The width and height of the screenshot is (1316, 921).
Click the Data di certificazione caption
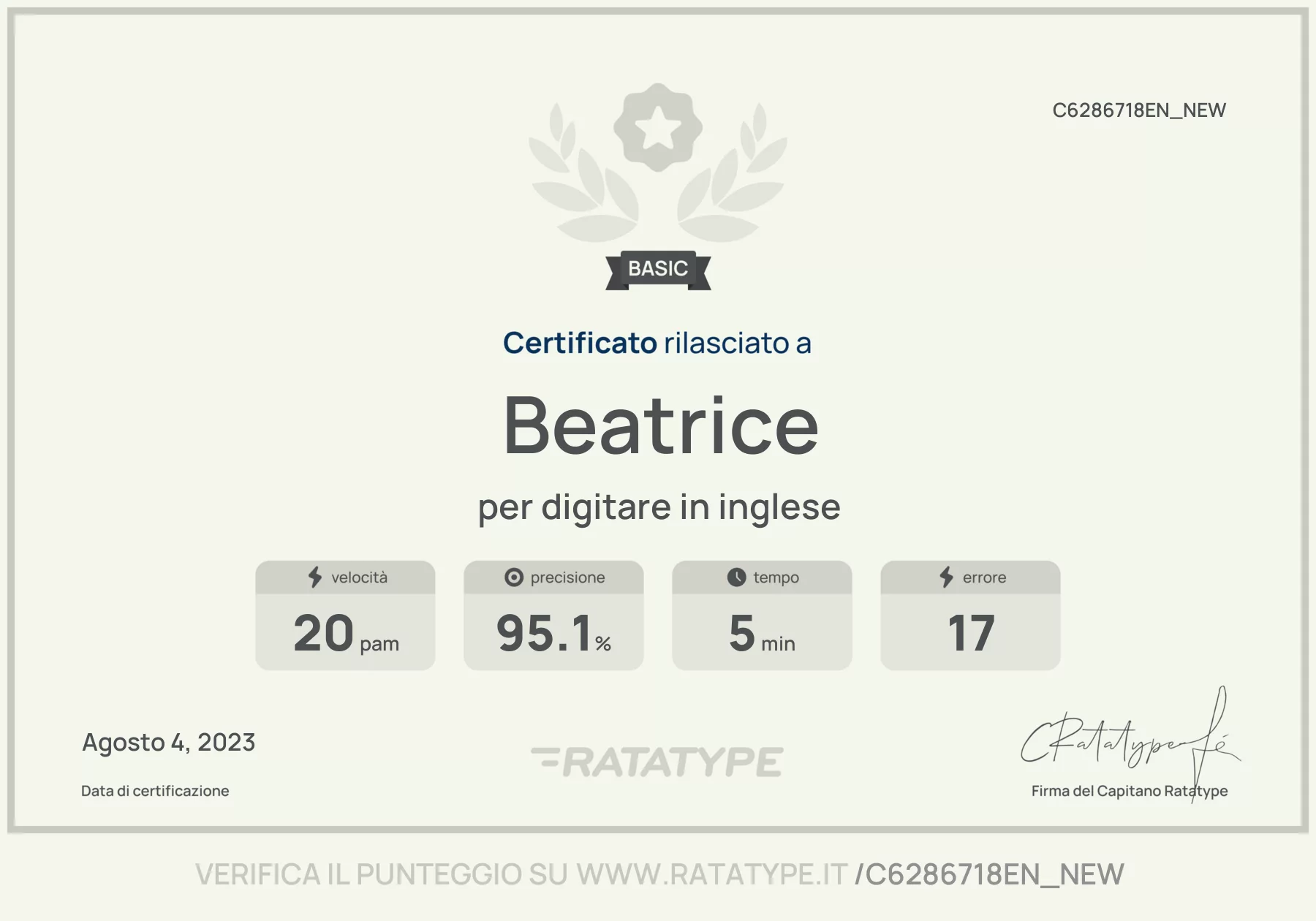point(155,791)
